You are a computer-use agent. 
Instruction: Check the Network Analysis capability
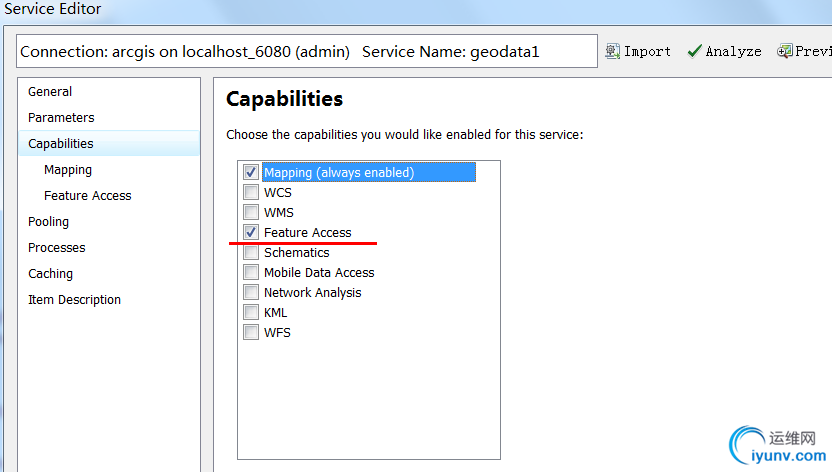coord(251,292)
